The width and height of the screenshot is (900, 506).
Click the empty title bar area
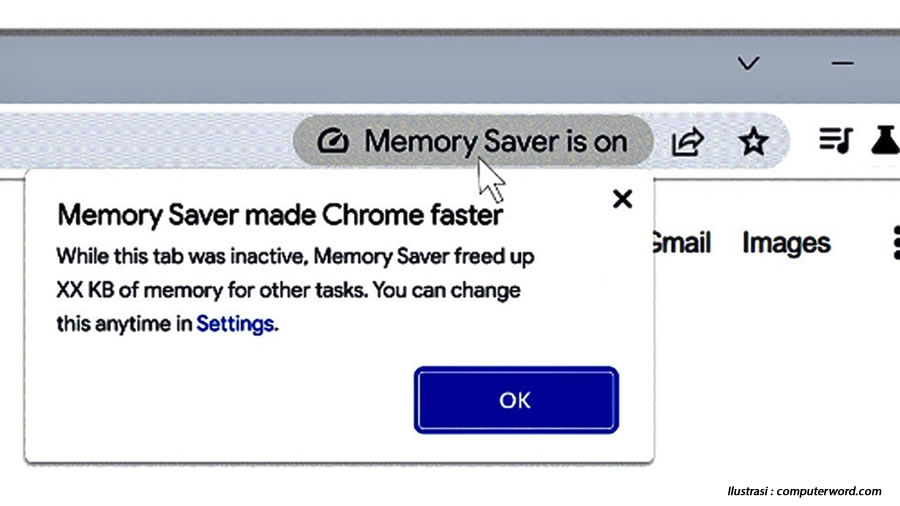click(x=367, y=68)
